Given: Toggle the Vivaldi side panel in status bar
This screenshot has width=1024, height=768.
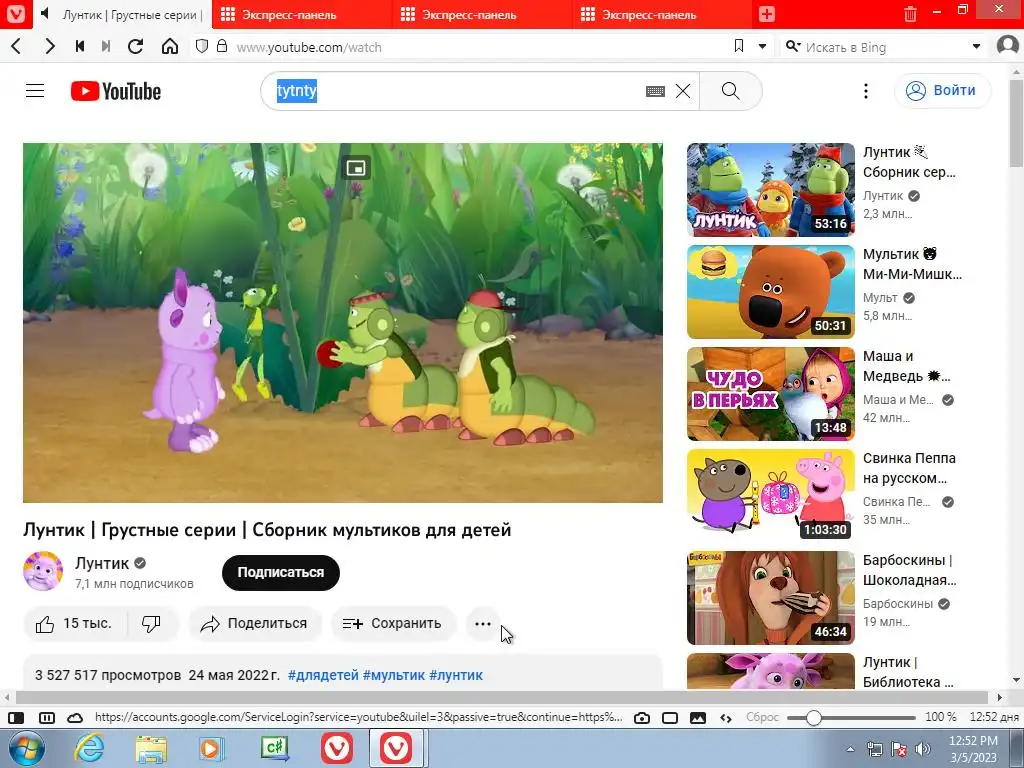Looking at the screenshot, I should pyautogui.click(x=16, y=717).
